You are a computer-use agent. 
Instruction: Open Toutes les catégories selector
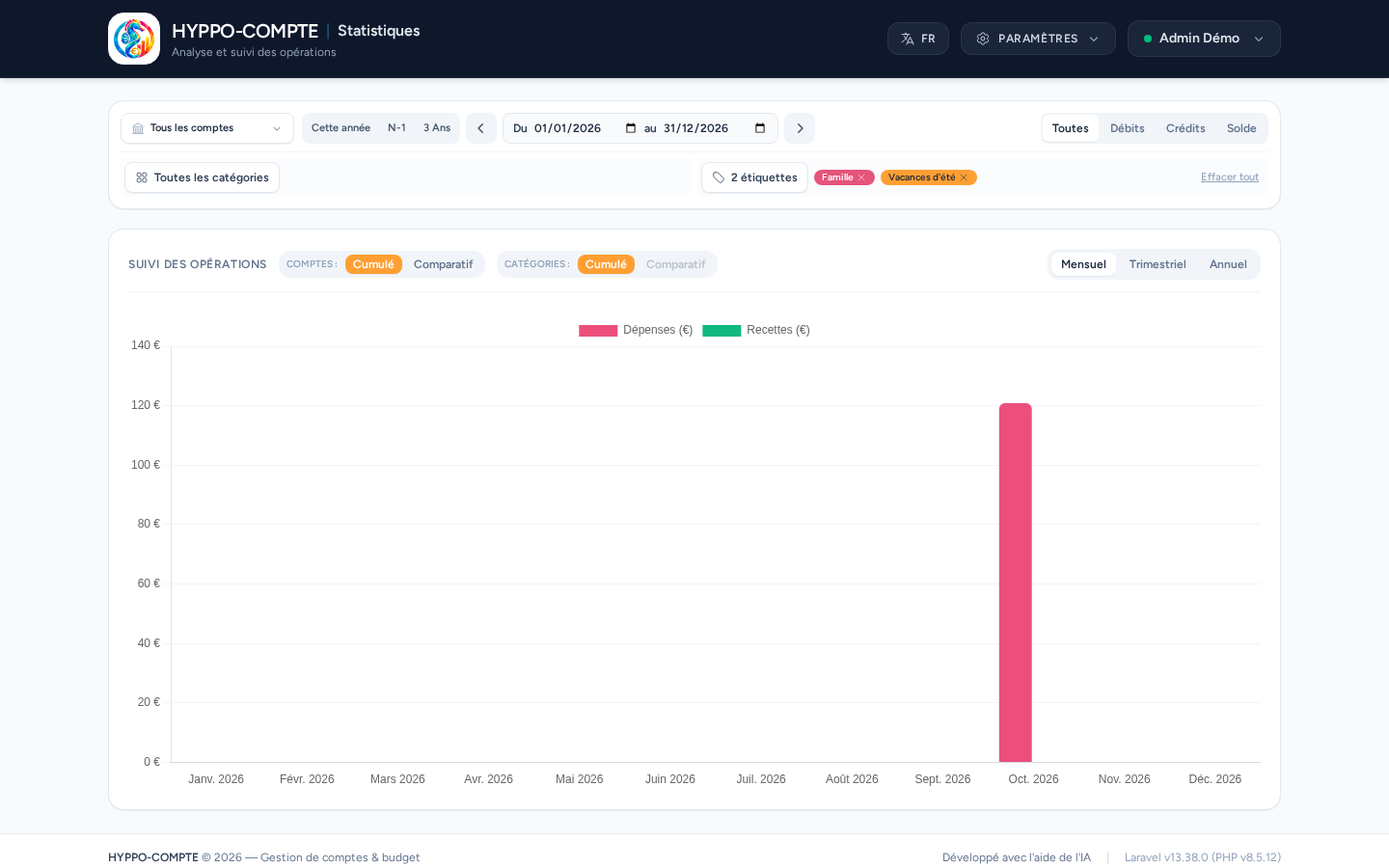coord(202,177)
